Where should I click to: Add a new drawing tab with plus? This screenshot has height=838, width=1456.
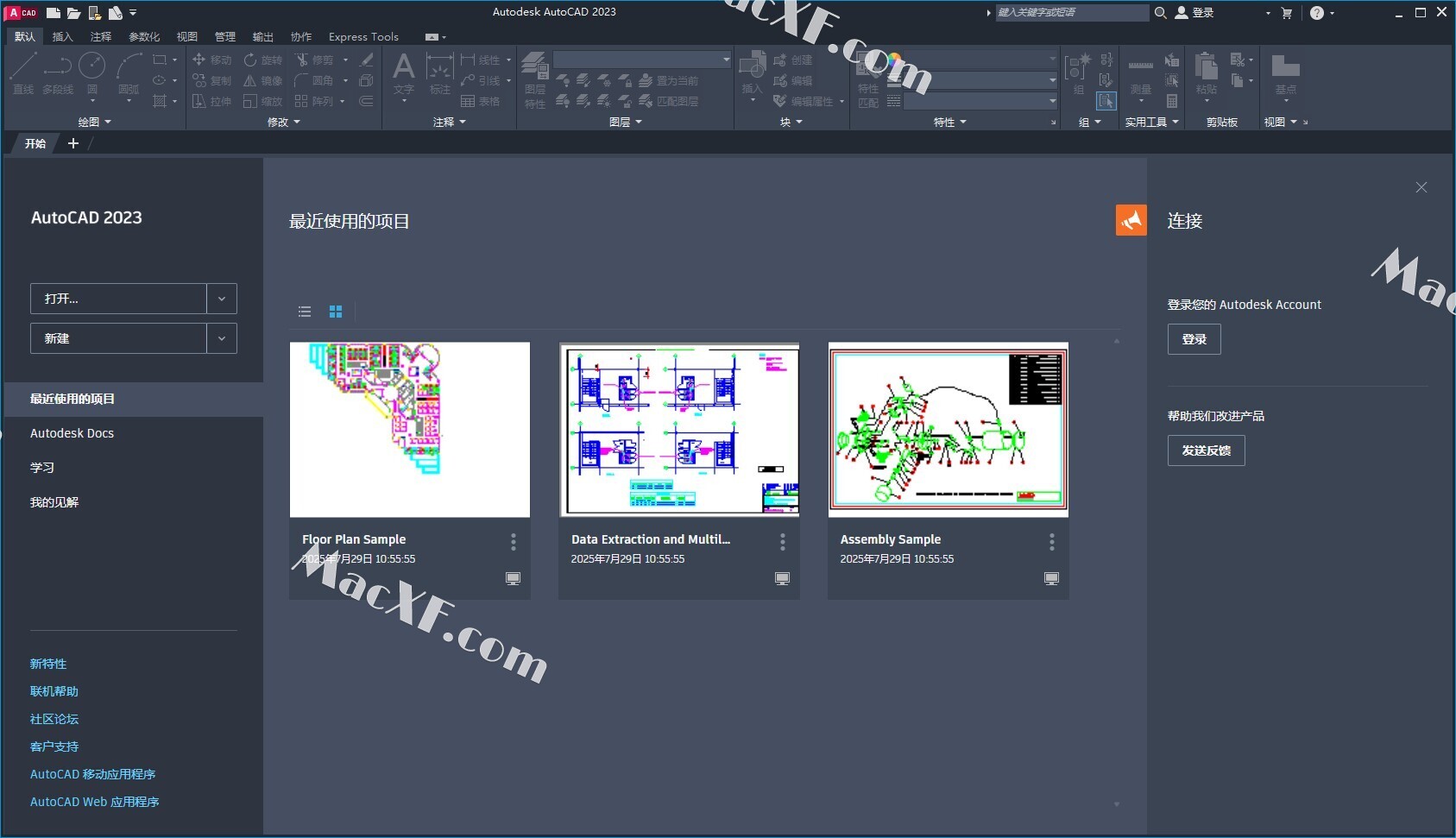pos(73,143)
